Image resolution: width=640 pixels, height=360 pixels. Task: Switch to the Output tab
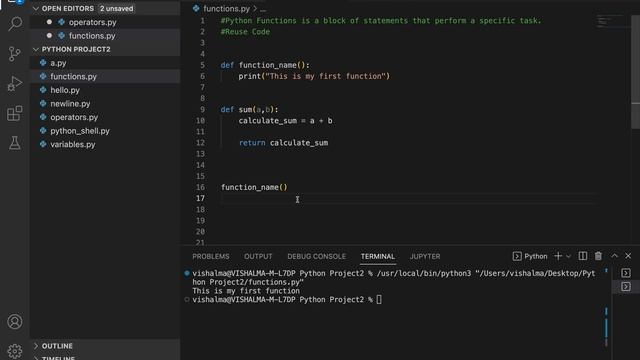[x=258, y=256]
